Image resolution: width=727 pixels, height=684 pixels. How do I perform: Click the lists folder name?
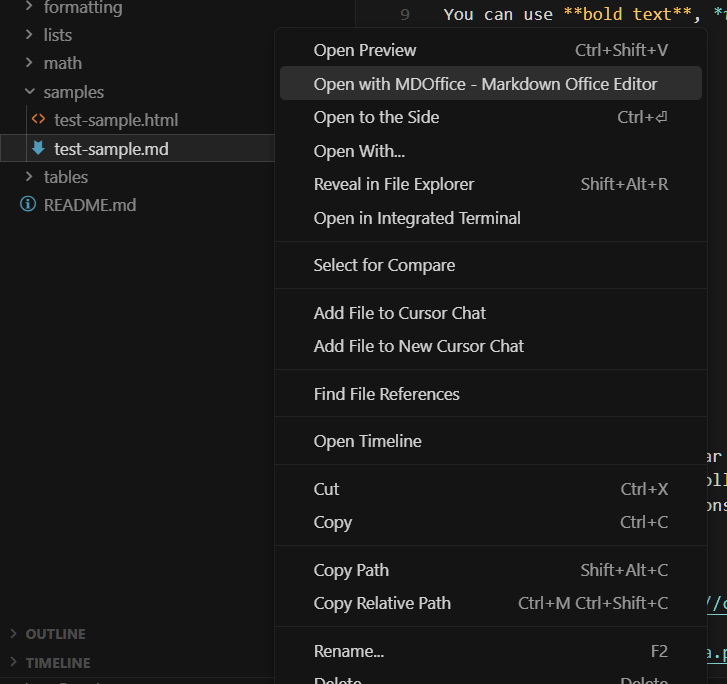coord(57,35)
